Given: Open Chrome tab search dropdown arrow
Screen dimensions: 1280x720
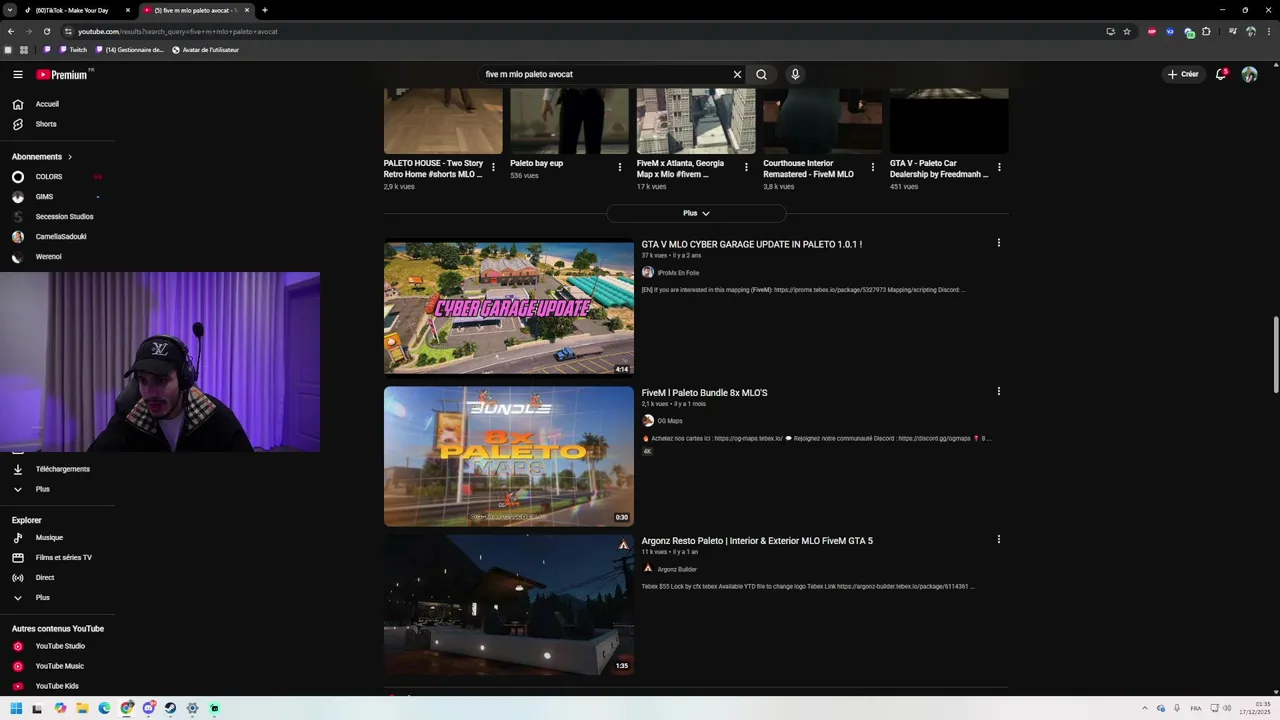Looking at the screenshot, I should pyautogui.click(x=10, y=10).
